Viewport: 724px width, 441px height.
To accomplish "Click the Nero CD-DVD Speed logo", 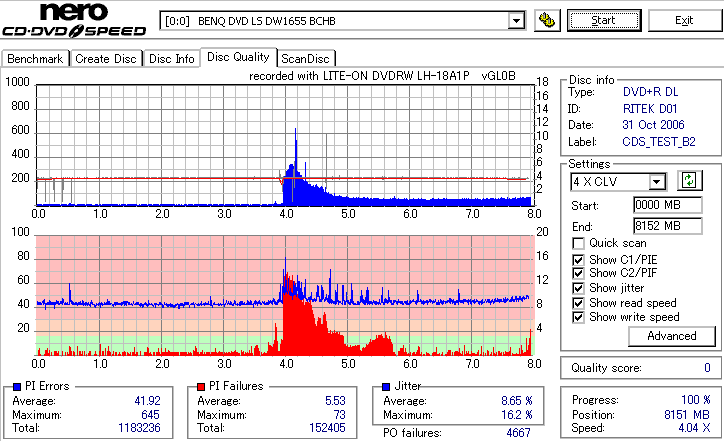I will (74, 19).
